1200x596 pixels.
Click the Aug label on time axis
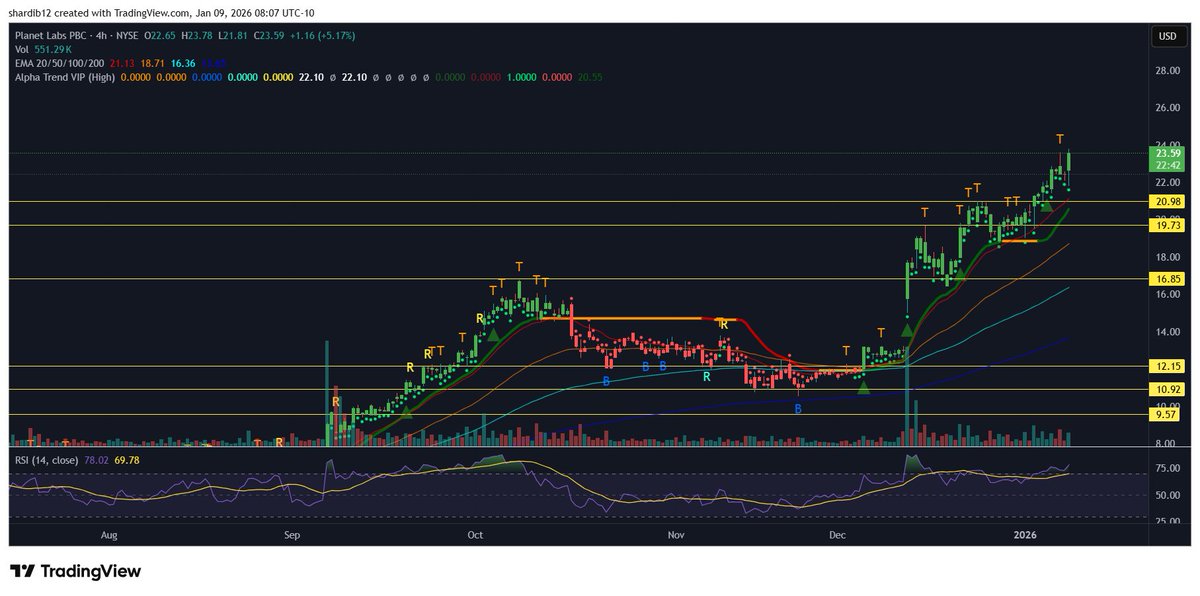tap(110, 535)
